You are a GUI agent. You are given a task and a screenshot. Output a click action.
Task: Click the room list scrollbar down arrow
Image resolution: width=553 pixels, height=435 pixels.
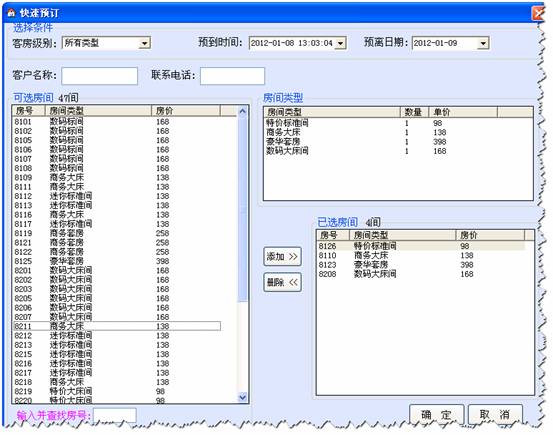coord(243,397)
